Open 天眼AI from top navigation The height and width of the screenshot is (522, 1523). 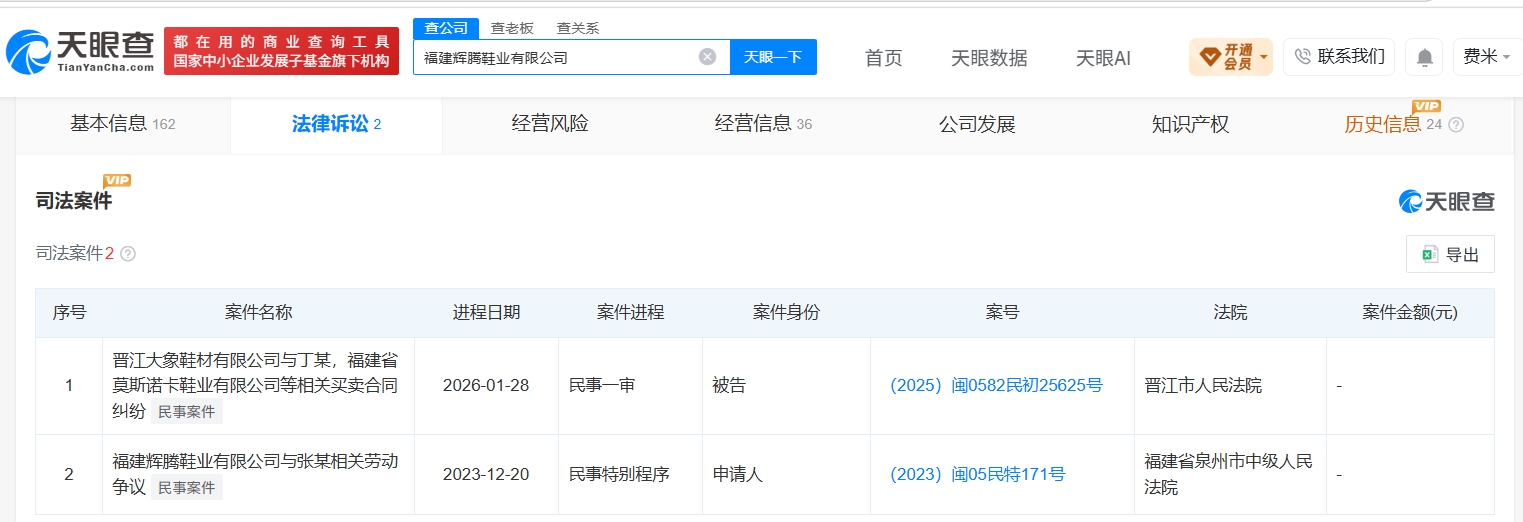coord(1103,58)
